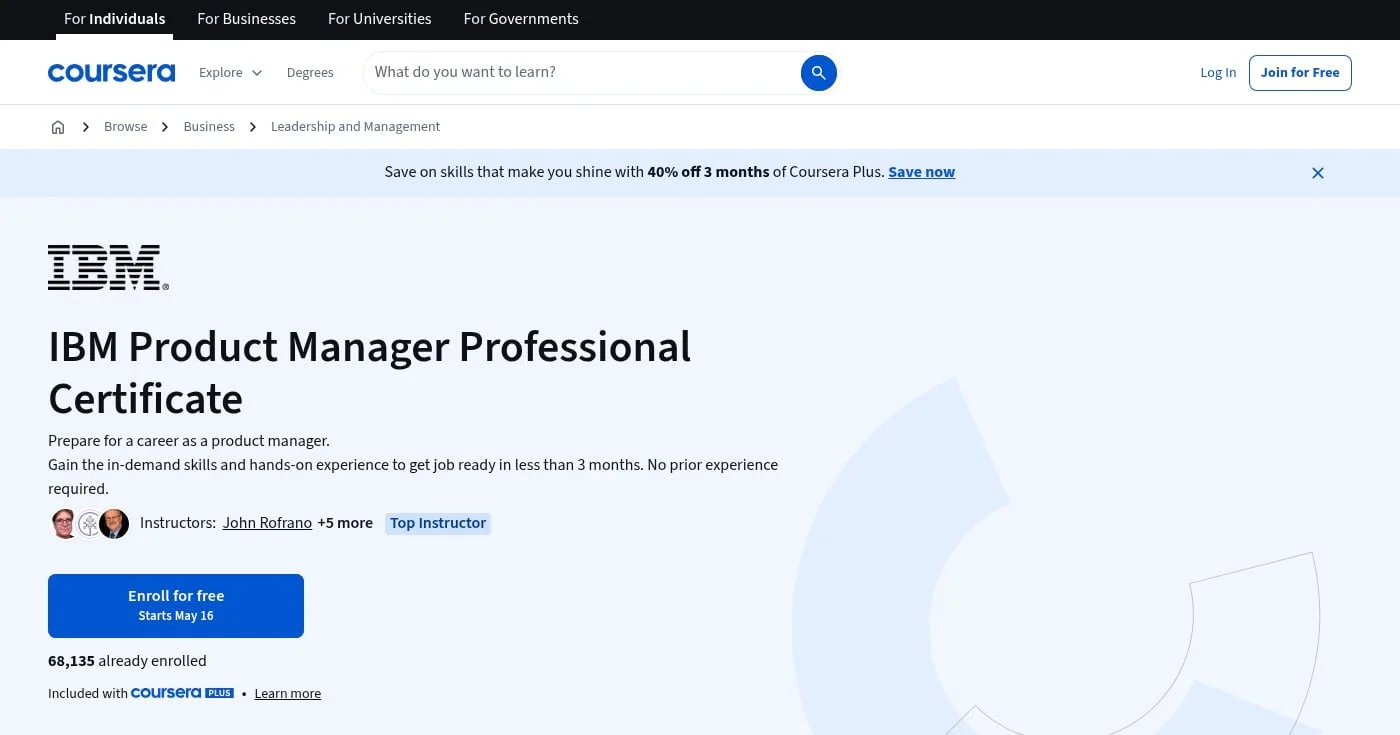Go to the home breadcrumb icon
The height and width of the screenshot is (735, 1400).
coord(58,127)
